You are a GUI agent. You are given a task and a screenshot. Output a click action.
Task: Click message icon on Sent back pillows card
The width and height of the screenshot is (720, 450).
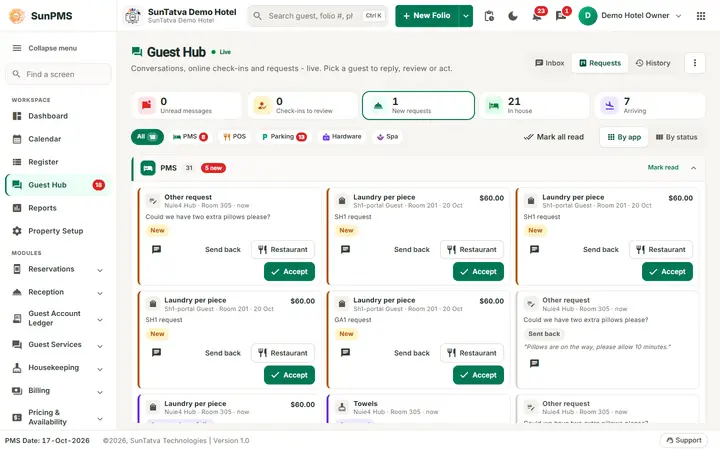pos(534,363)
